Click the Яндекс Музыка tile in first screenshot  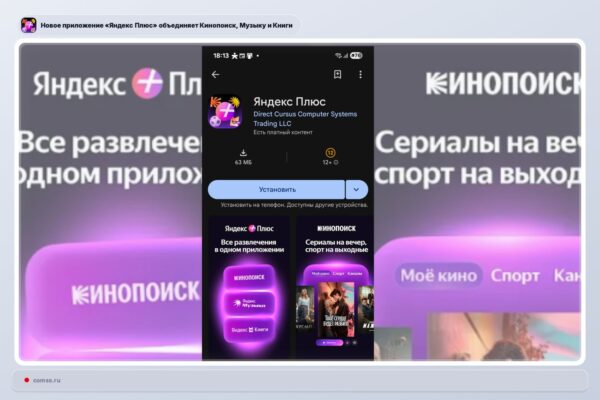point(249,304)
